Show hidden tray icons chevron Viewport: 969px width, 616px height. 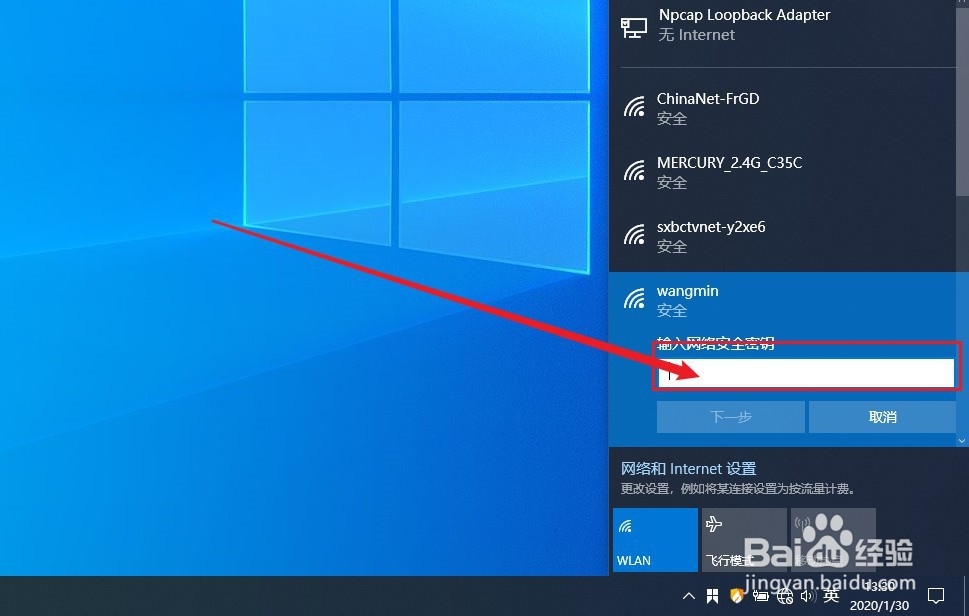click(x=688, y=596)
